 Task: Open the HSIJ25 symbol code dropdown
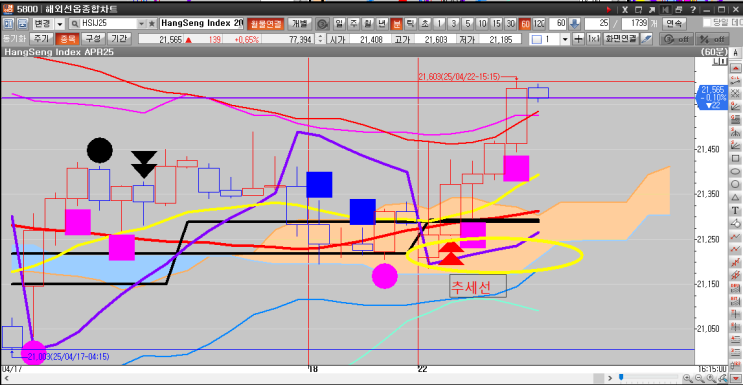142,24
